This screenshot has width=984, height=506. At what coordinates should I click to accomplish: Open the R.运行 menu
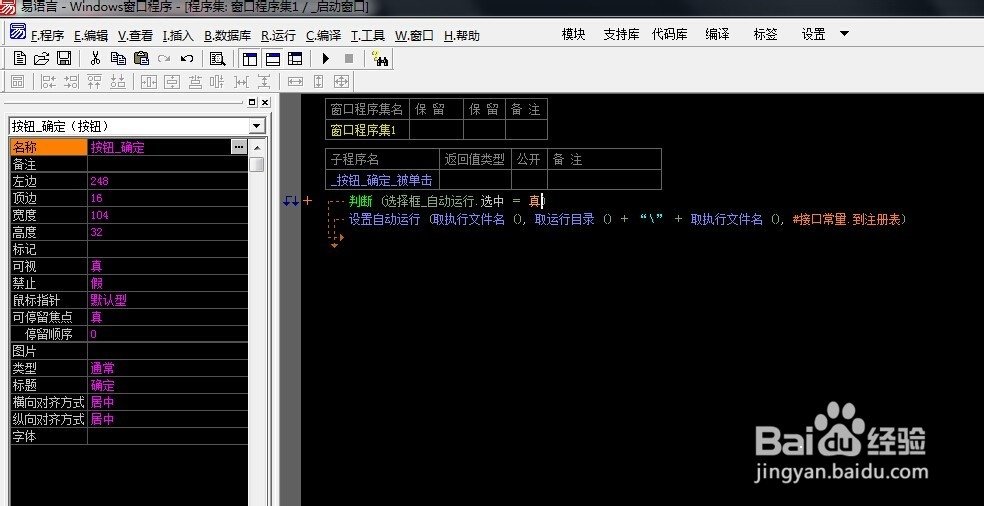[x=278, y=36]
